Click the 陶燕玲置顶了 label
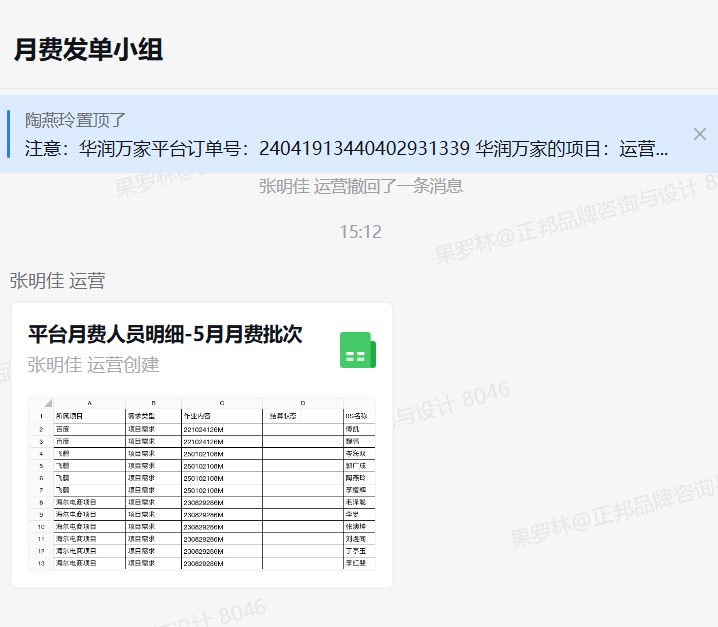 75,120
